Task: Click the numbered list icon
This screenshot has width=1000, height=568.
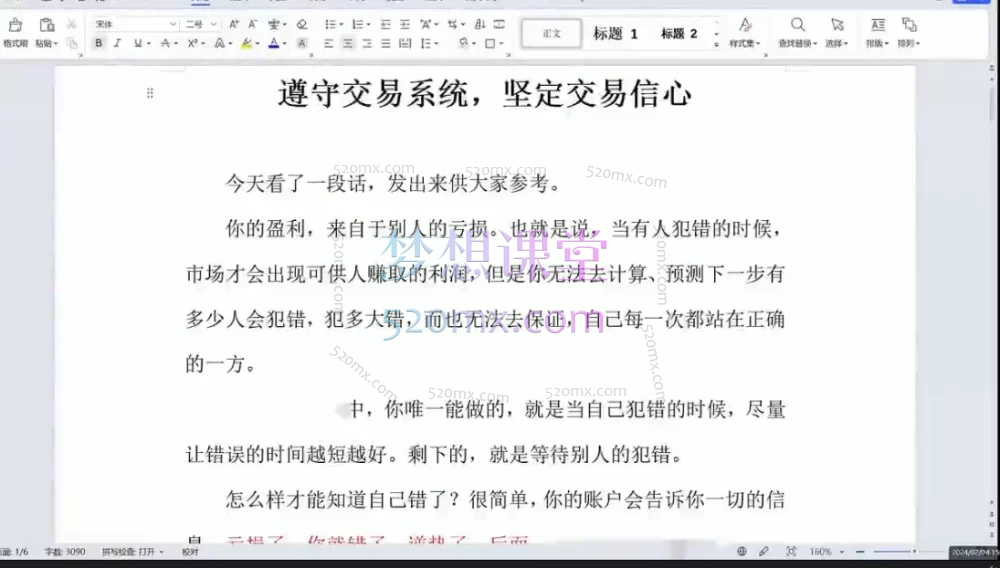Action: tap(358, 24)
